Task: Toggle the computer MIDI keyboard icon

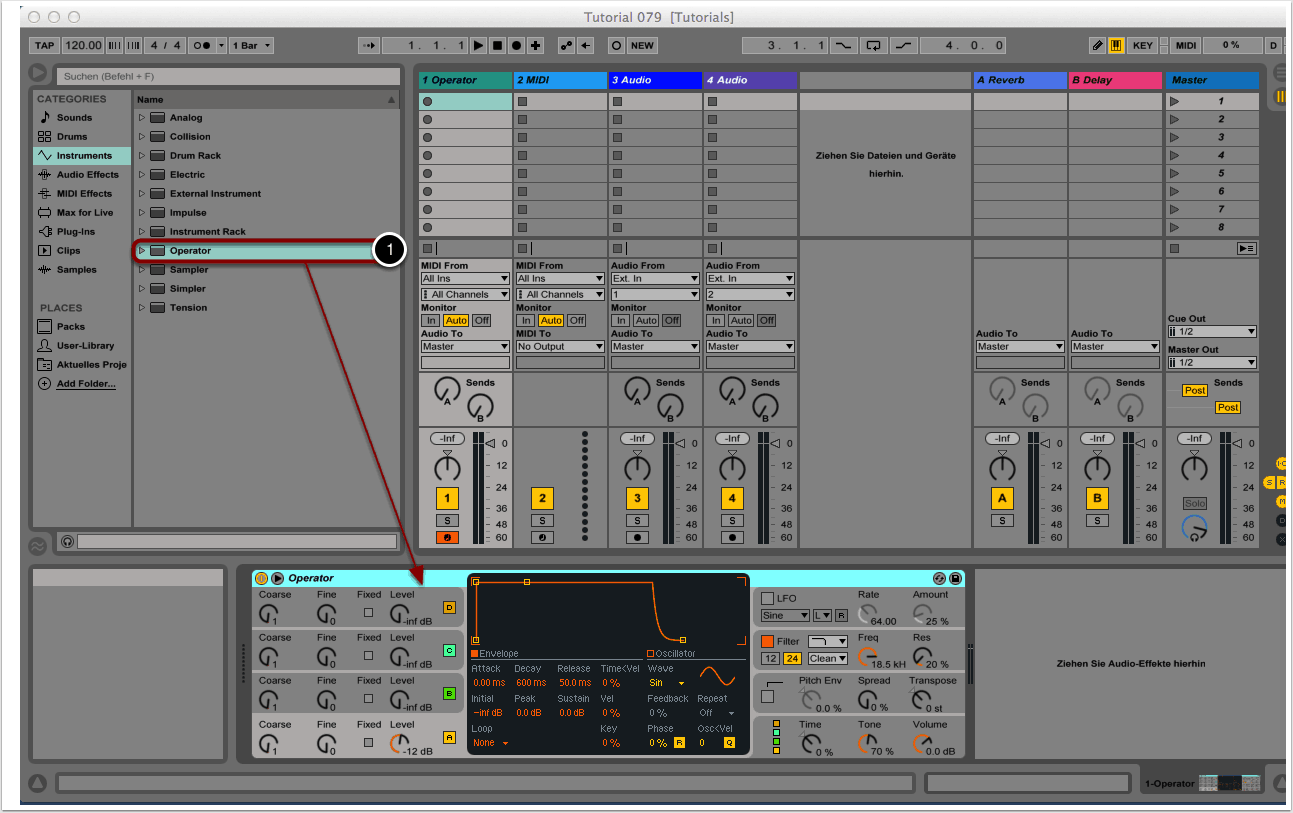Action: click(1116, 45)
